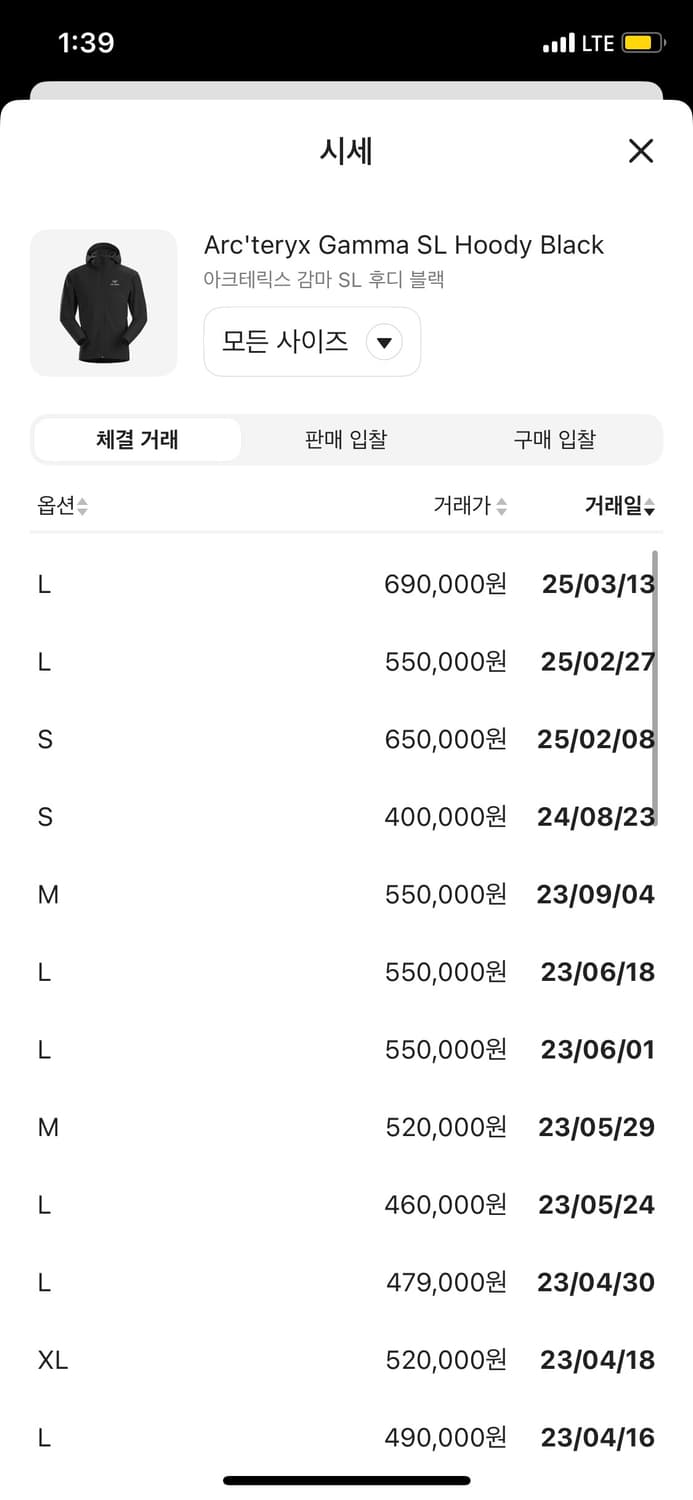Close the 시세 price sheet
This screenshot has width=693, height=1500.
click(x=640, y=151)
